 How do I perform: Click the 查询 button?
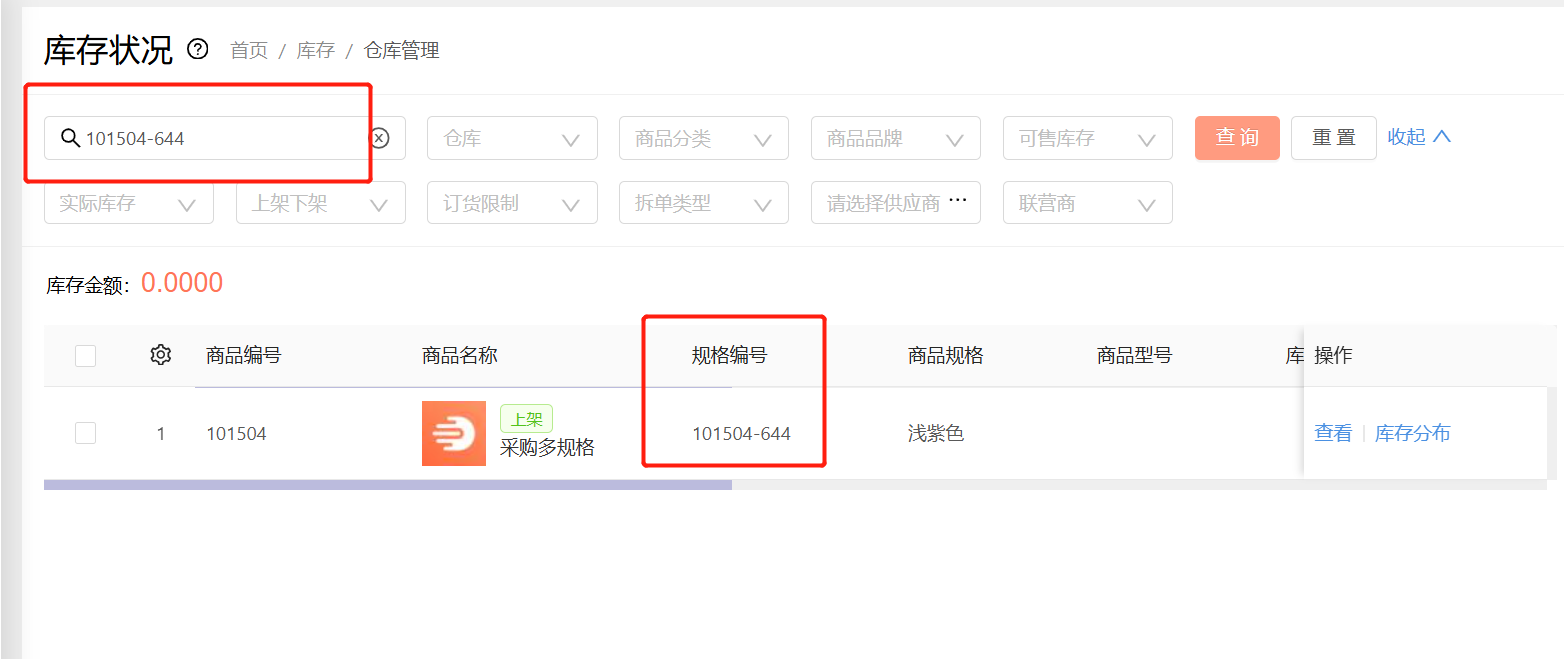click(1237, 138)
